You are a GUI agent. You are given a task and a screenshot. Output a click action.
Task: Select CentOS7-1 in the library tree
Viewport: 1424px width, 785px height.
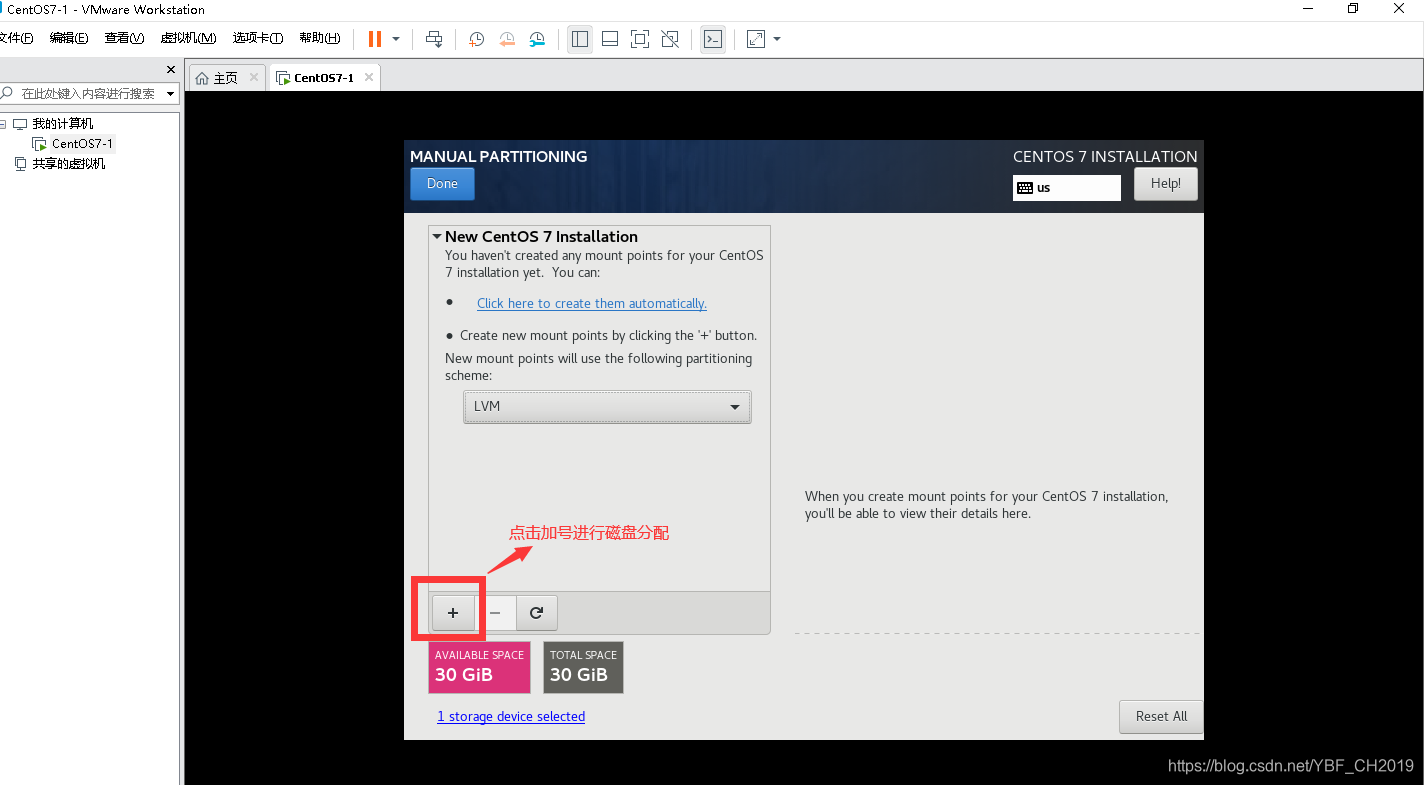pos(82,144)
